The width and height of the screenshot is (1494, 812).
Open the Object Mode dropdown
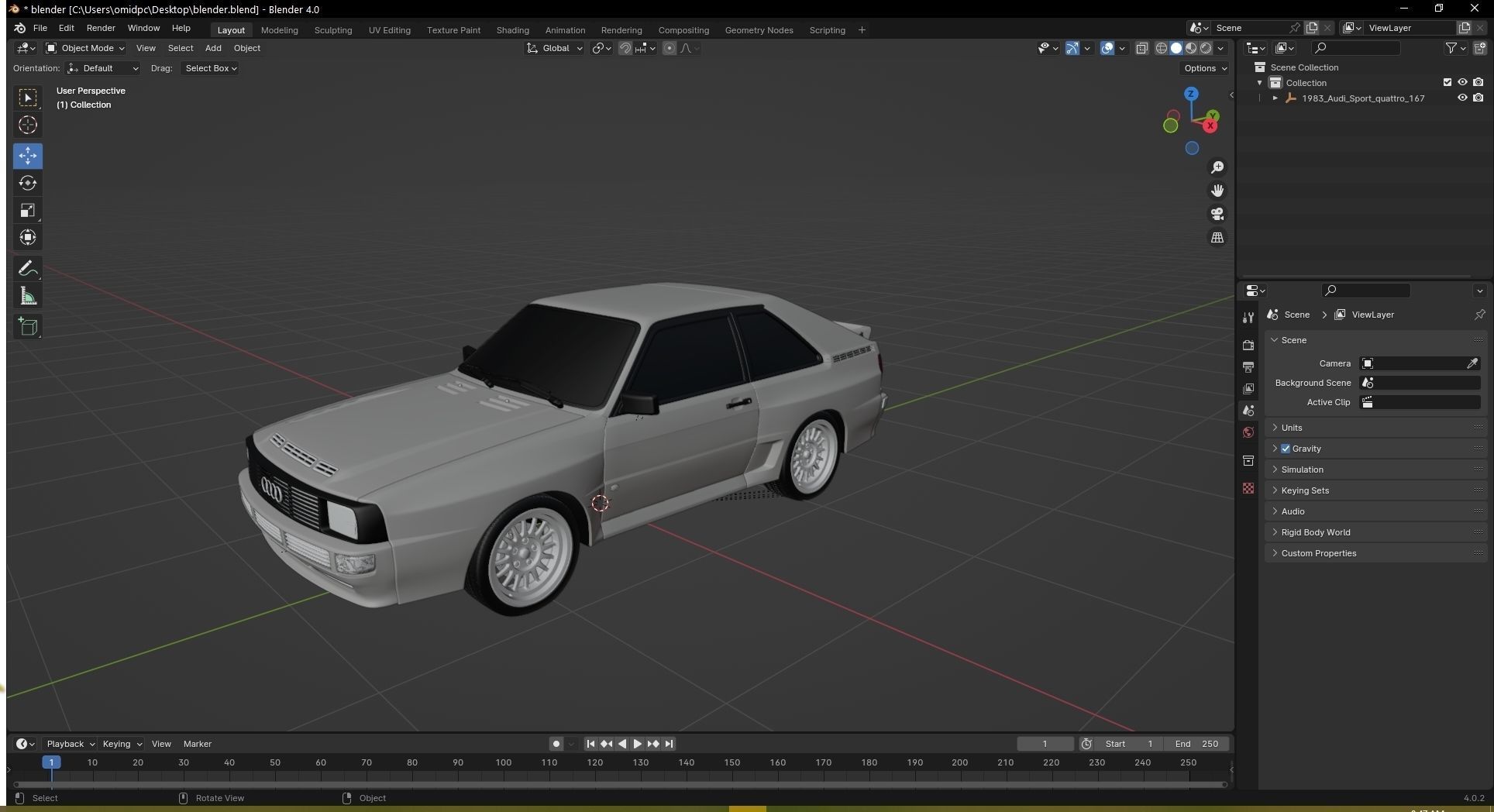(x=85, y=48)
